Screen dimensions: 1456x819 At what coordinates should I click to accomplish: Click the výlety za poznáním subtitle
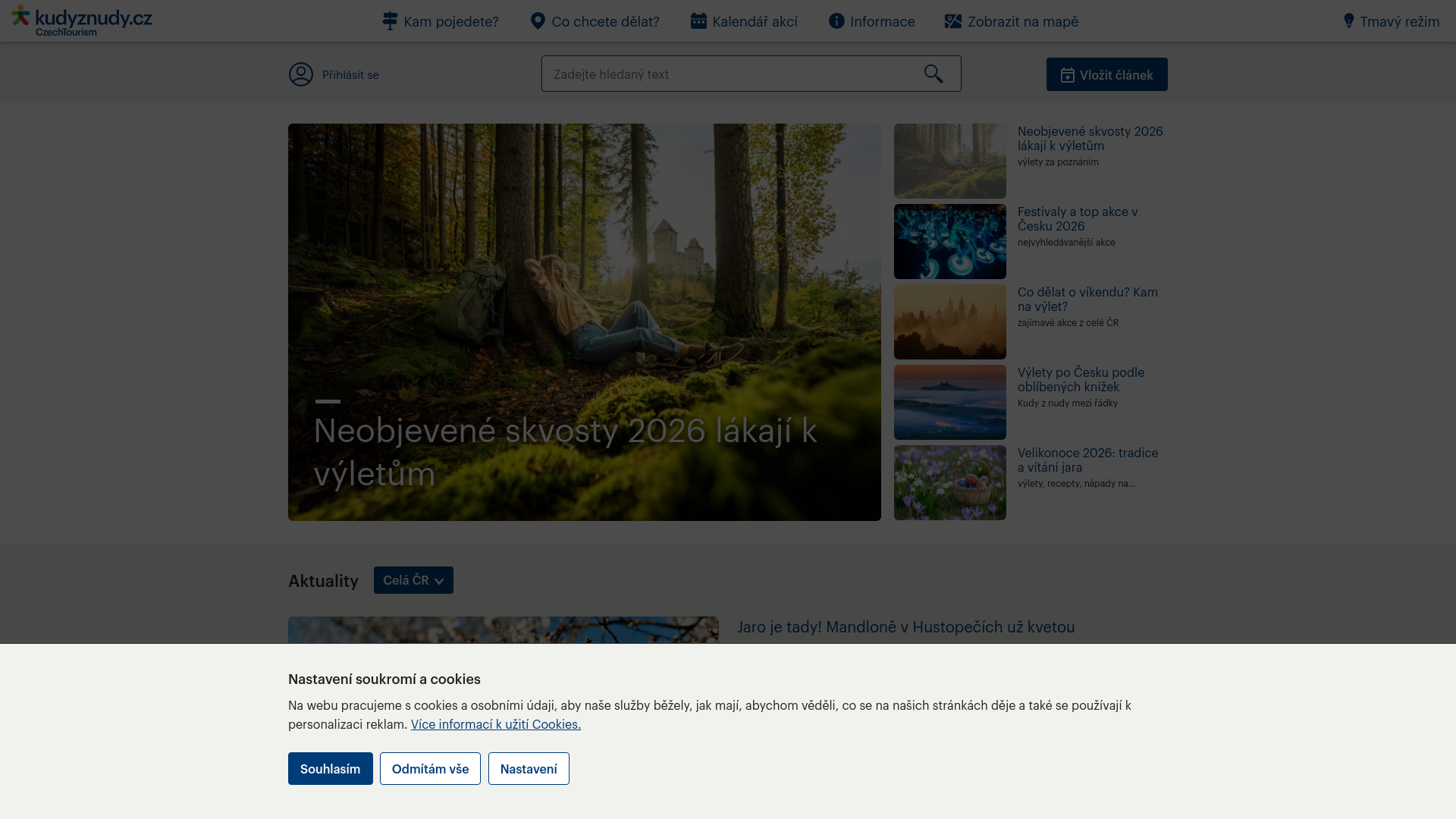pos(1058,162)
